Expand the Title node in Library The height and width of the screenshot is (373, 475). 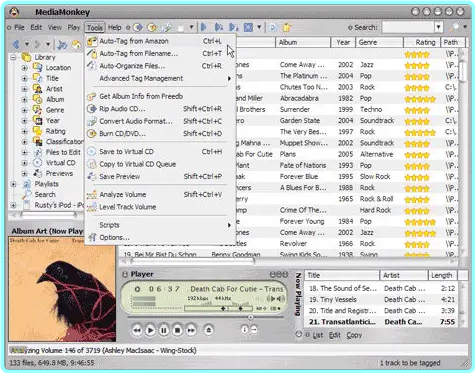tap(24, 79)
